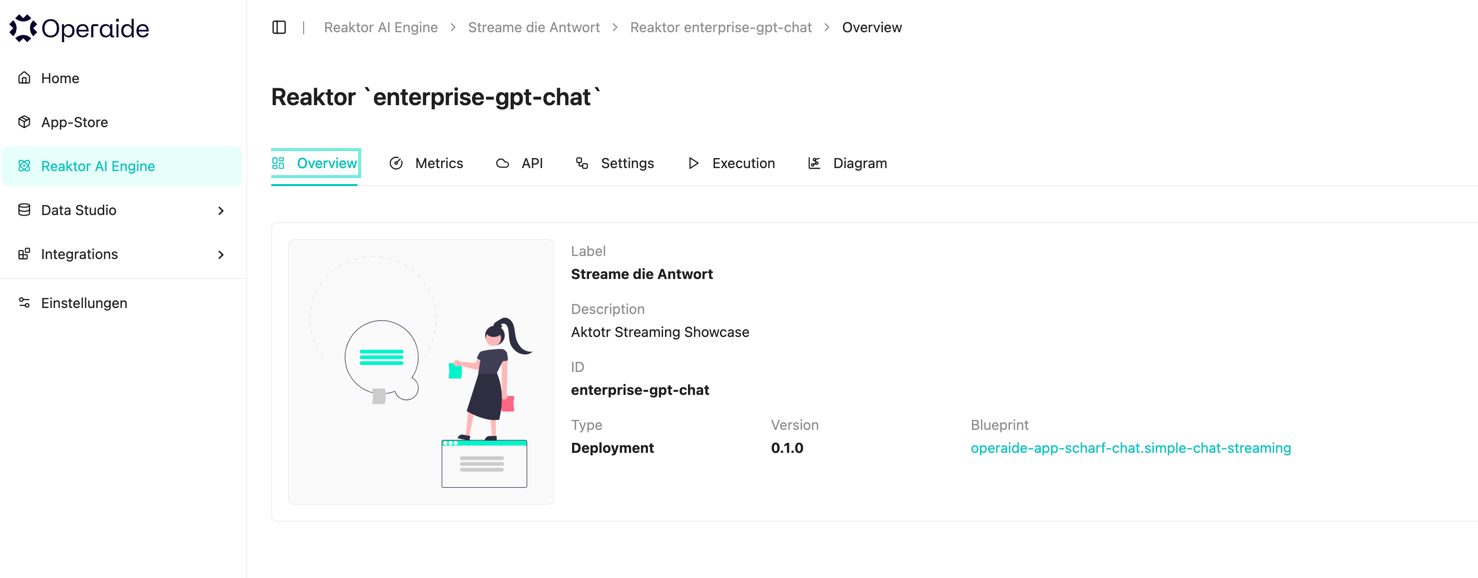Screen dimensions: 1478x578
Task: Click the Overview breadcrumb
Action: [872, 28]
